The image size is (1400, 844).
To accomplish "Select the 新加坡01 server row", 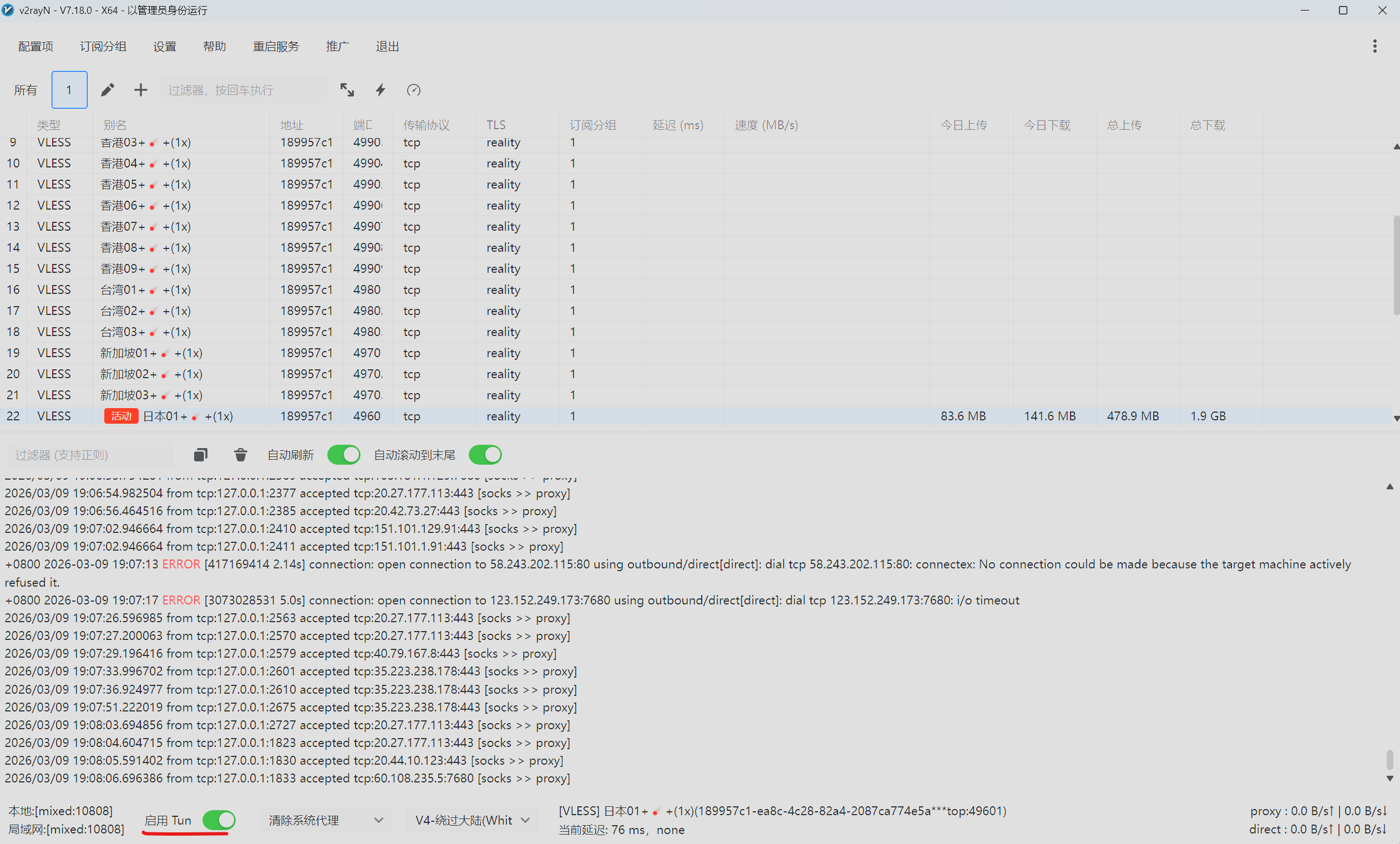I will pyautogui.click(x=151, y=353).
